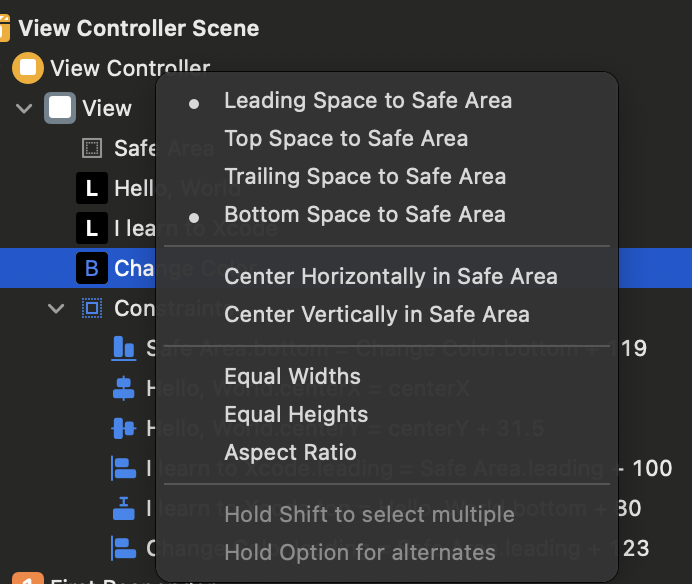Image resolution: width=692 pixels, height=584 pixels.
Task: Toggle the Bottom Space to Safe Area option
Action: [364, 215]
